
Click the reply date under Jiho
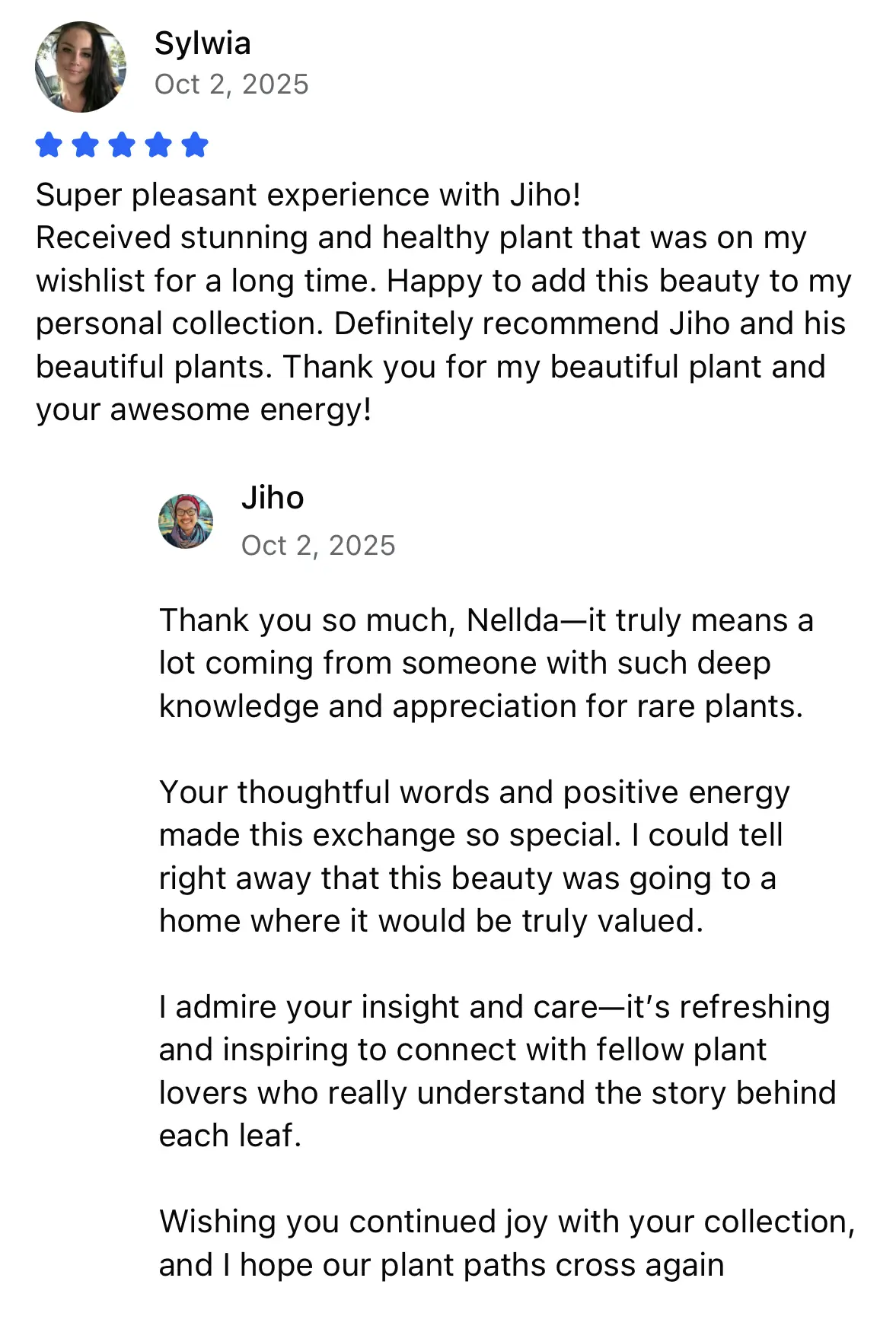point(318,546)
